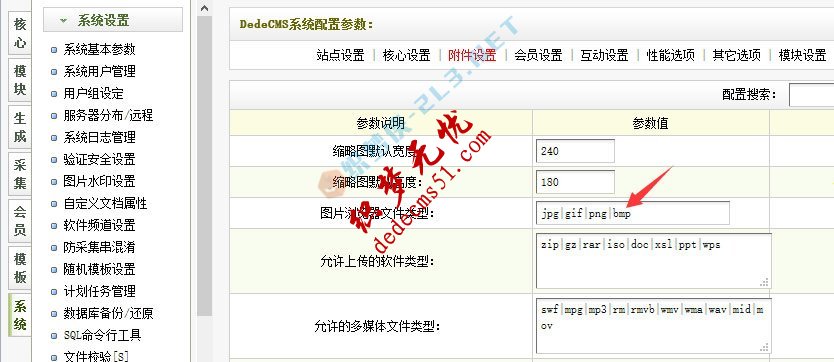
Task: Open SQL命令行工具
Action: 102,335
